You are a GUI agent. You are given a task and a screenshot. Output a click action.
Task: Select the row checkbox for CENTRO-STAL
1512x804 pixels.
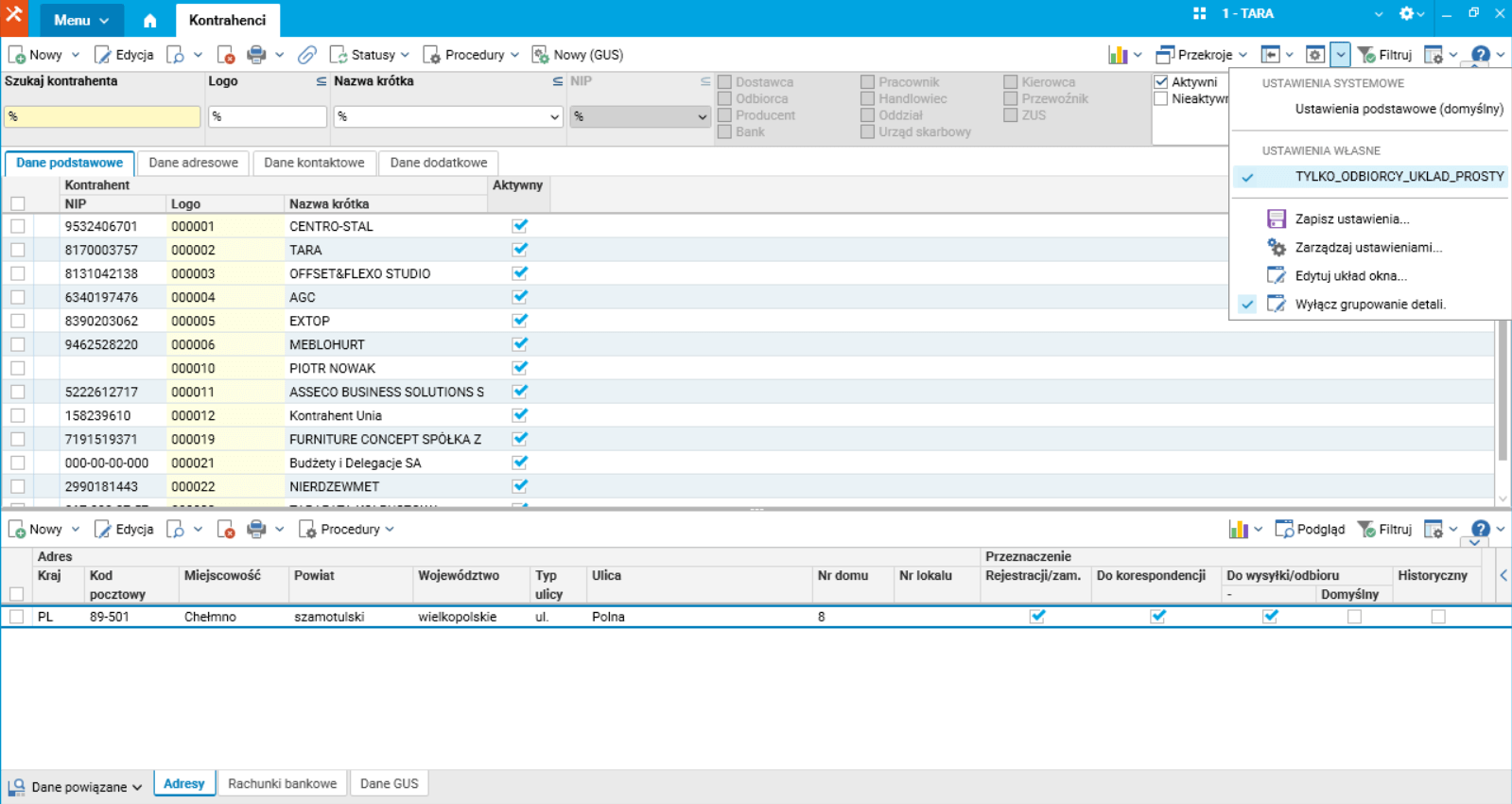[18, 226]
